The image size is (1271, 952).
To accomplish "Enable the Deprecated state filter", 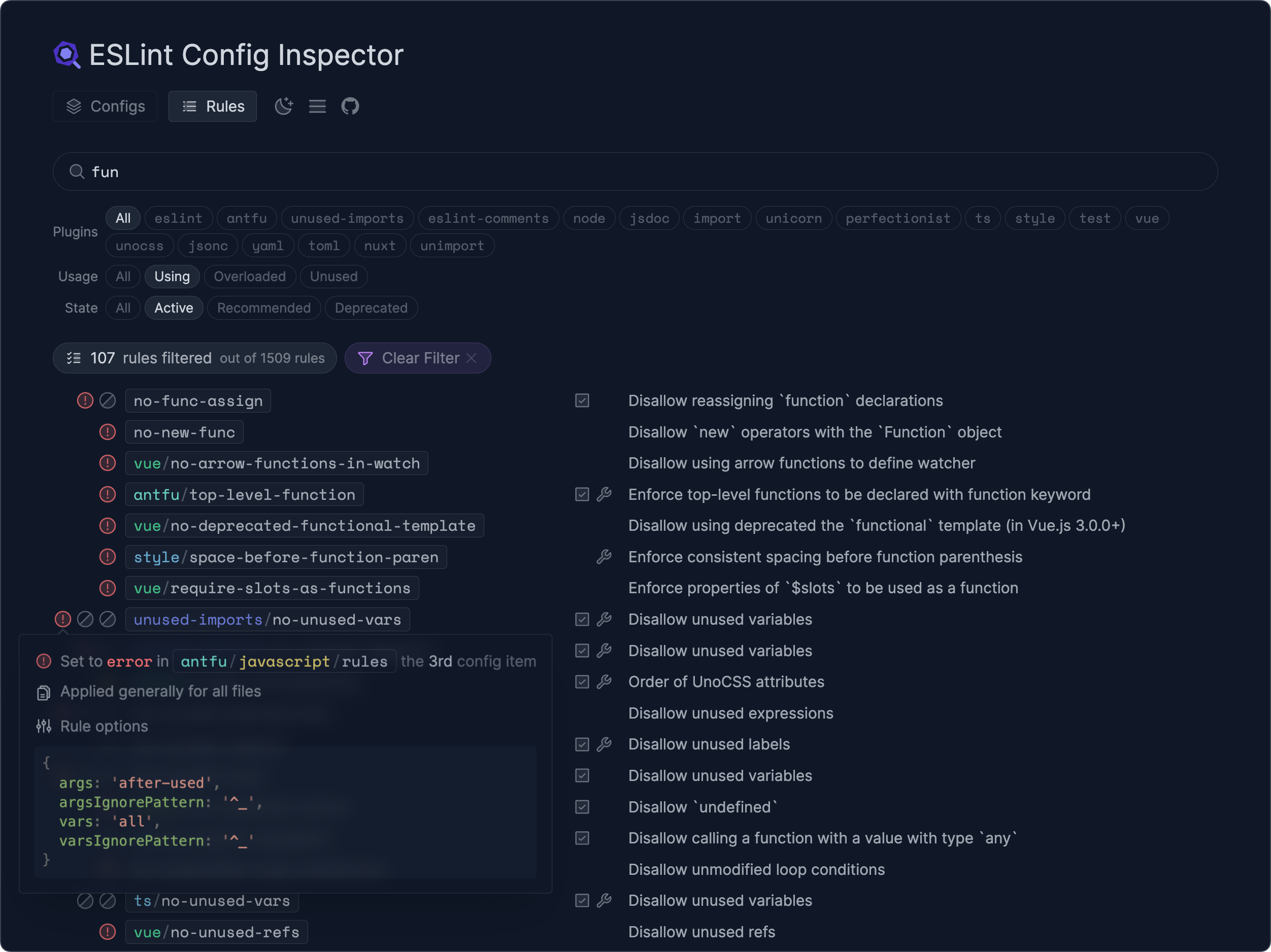I will pyautogui.click(x=371, y=308).
